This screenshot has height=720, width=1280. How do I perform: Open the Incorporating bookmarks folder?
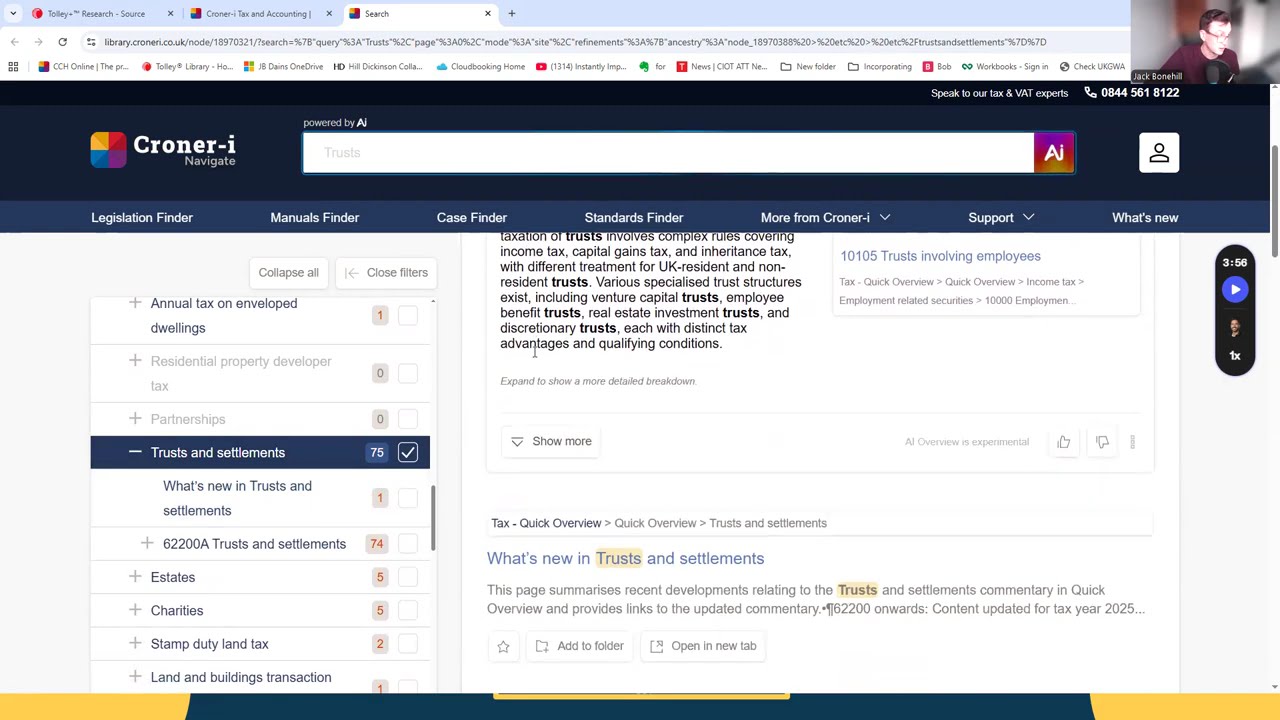(880, 67)
